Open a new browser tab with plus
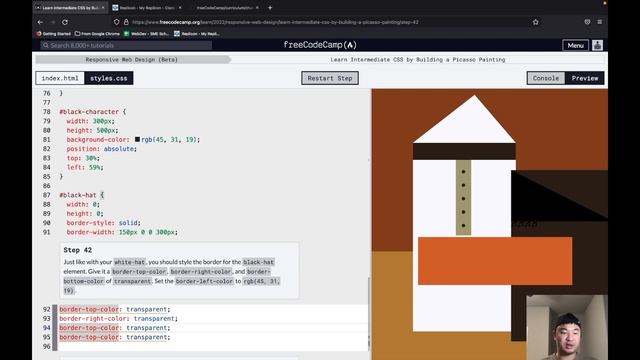The width and height of the screenshot is (640, 360). (x=270, y=7)
